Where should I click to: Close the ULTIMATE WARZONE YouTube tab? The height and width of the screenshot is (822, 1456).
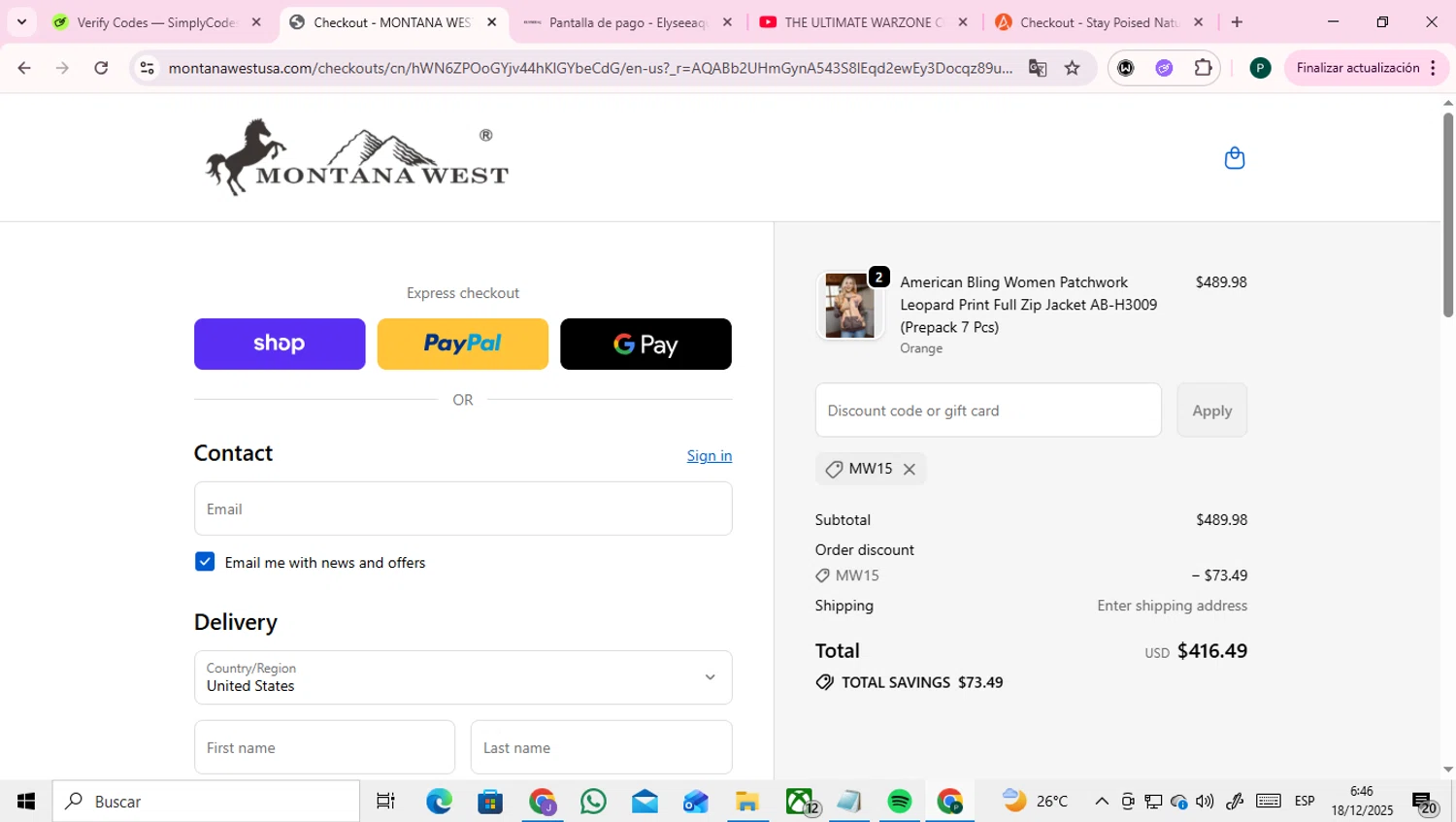(963, 21)
